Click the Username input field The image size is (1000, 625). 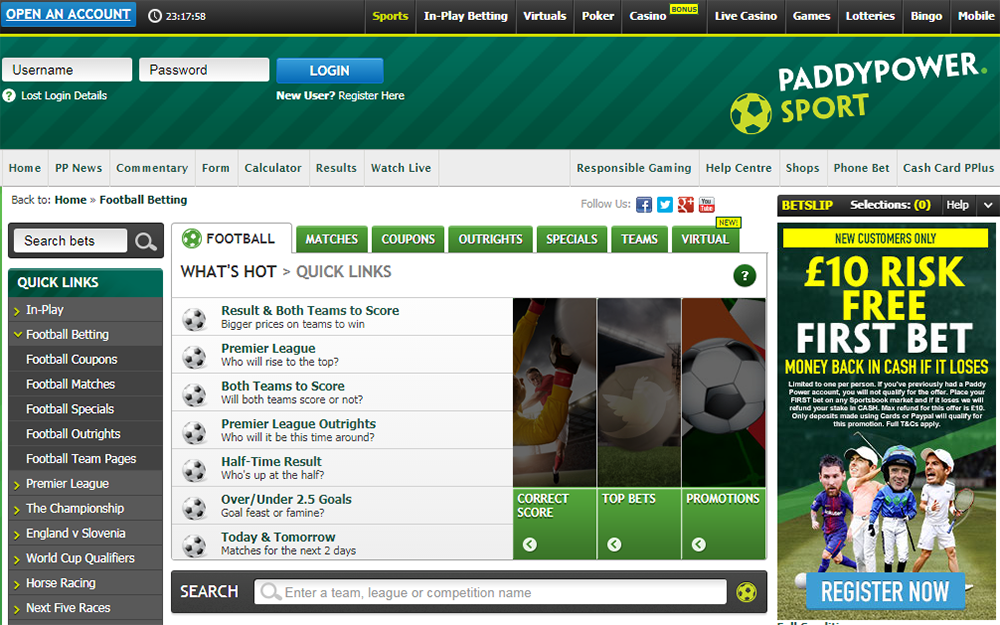[x=67, y=70]
